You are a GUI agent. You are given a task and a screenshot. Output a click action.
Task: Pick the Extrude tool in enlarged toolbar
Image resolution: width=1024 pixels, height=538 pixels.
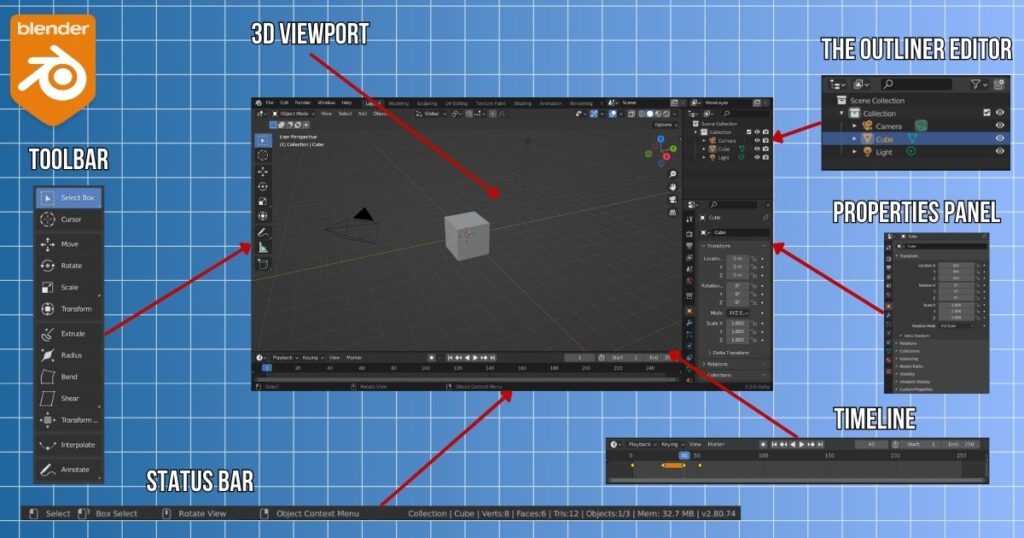pos(69,334)
